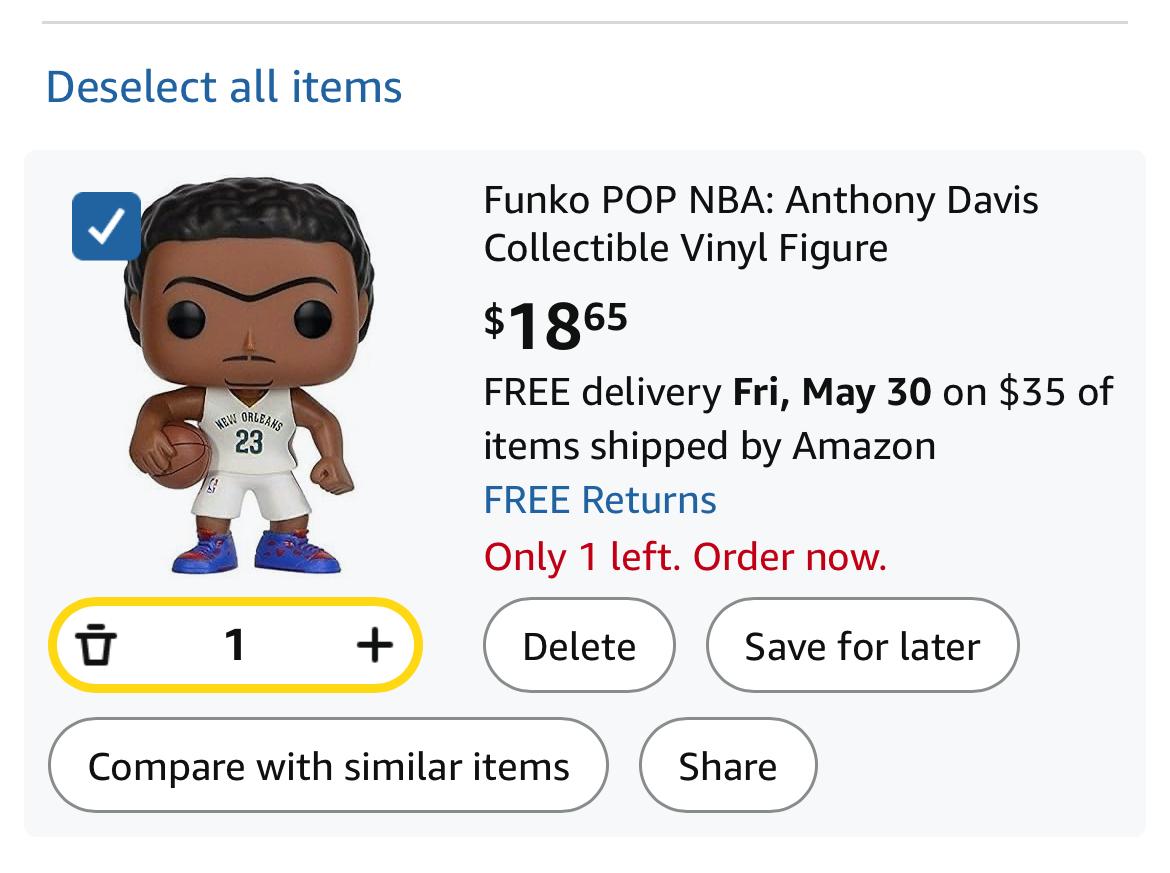Click Deselect all items
This screenshot has height=873, width=1170.
[x=224, y=87]
